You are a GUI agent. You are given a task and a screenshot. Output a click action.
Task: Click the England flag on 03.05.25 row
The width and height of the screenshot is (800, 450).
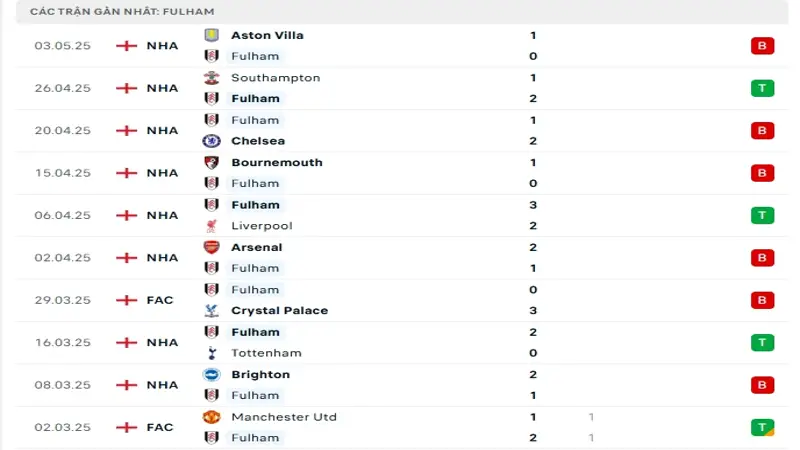coord(126,46)
